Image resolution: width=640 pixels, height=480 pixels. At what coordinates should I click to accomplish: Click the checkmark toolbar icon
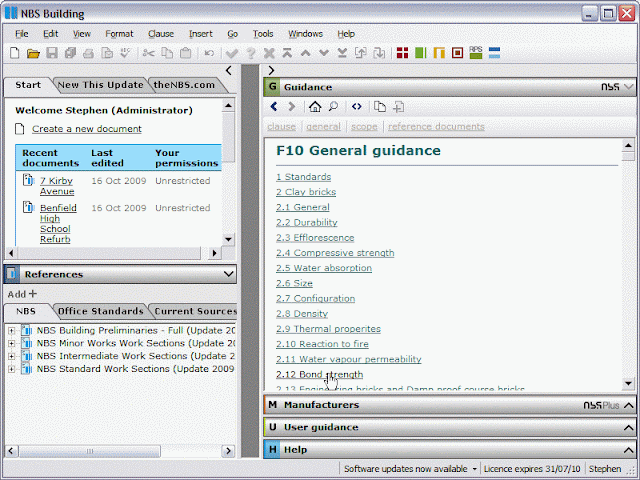(232, 53)
